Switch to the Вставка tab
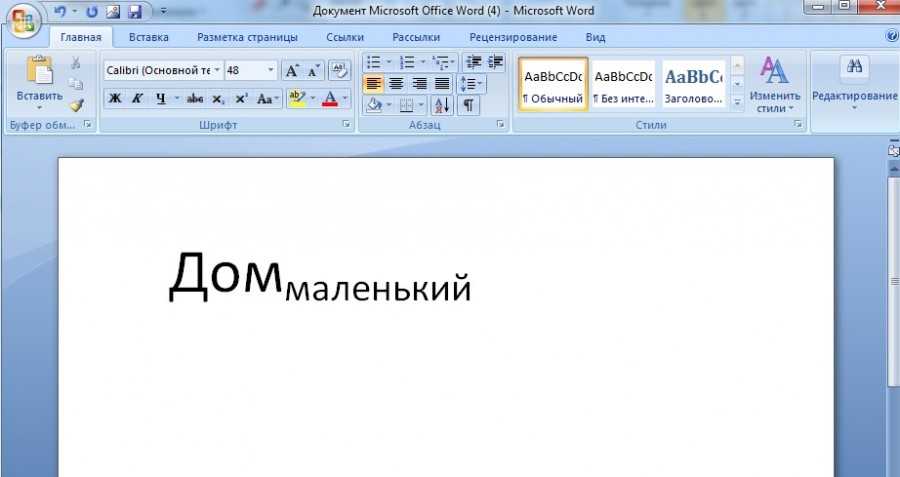This screenshot has height=477, width=900. pos(148,37)
